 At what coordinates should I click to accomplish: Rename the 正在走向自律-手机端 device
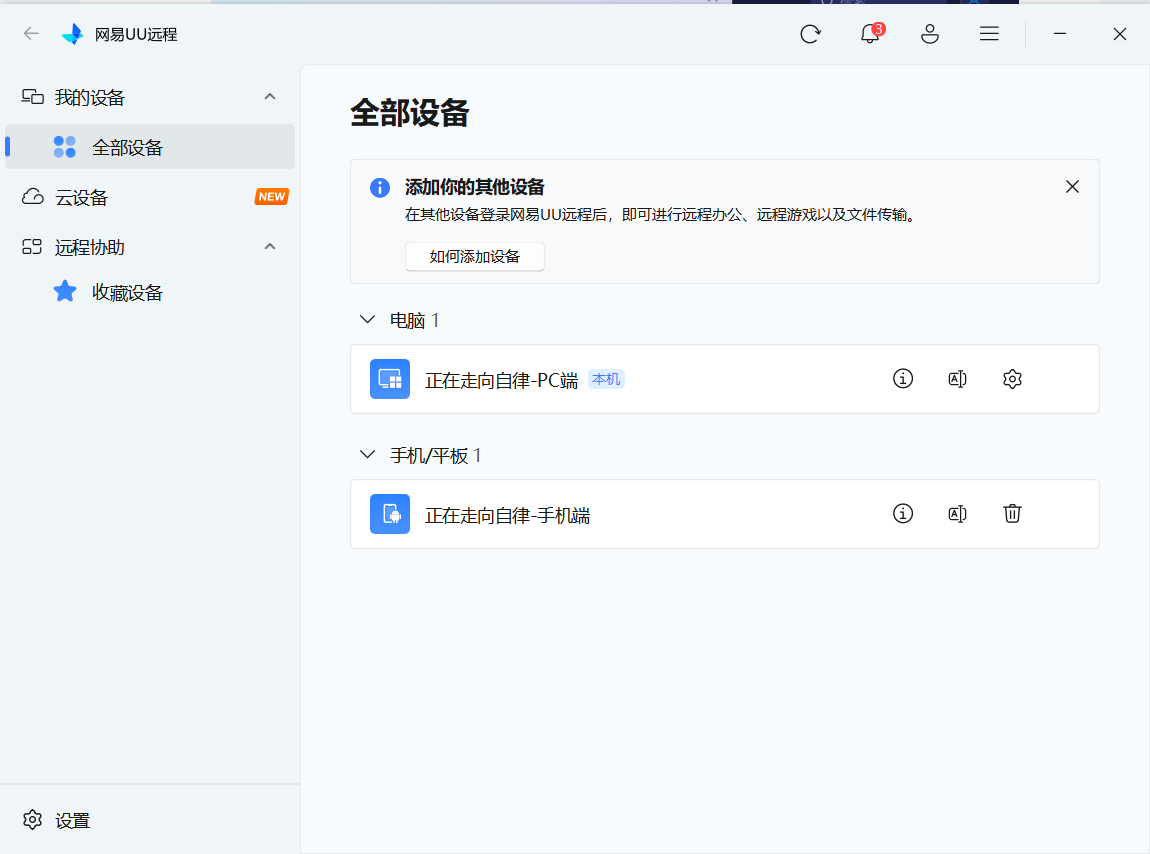(x=957, y=514)
